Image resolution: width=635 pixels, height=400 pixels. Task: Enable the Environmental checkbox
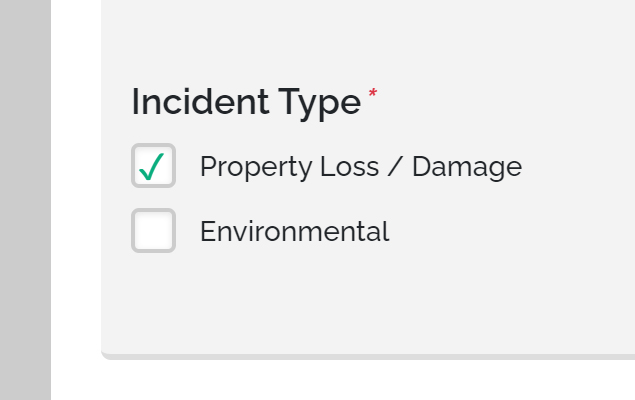pyautogui.click(x=153, y=231)
